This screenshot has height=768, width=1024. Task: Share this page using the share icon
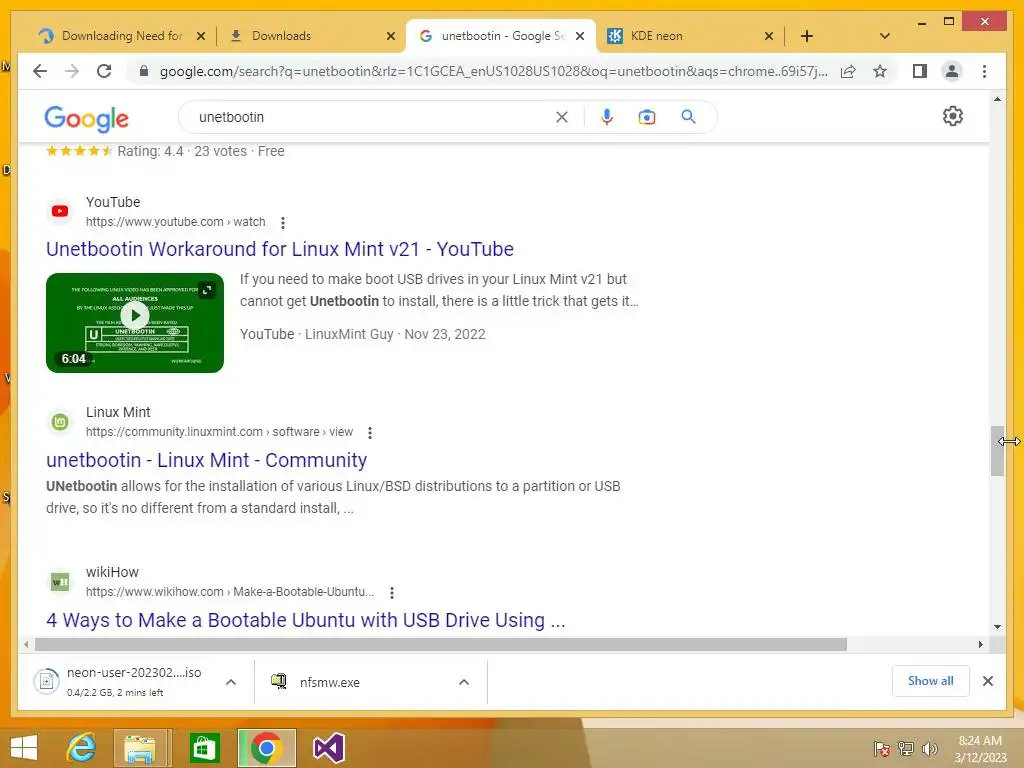[848, 71]
